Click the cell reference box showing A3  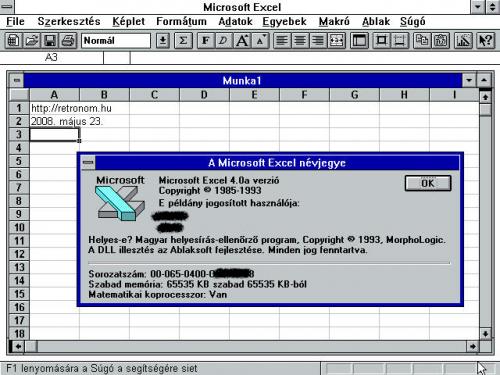click(x=52, y=58)
